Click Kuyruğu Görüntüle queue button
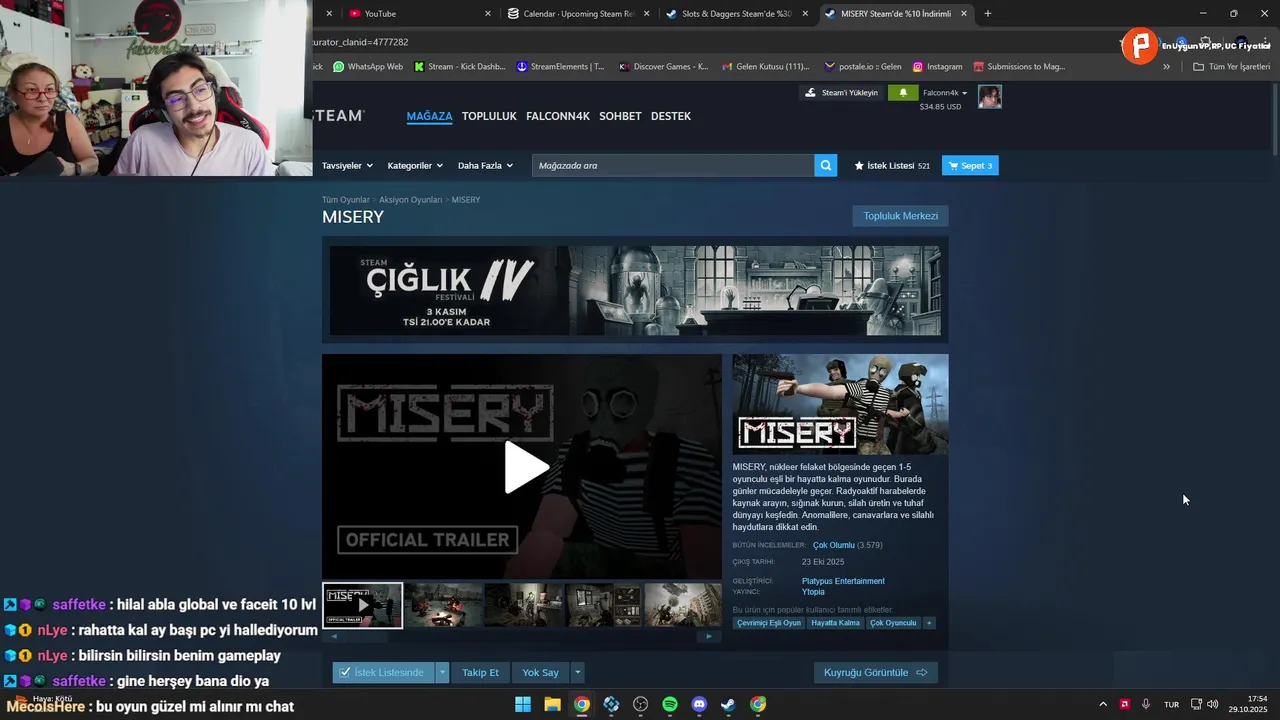Screen dimensions: 1280x720 875,672
